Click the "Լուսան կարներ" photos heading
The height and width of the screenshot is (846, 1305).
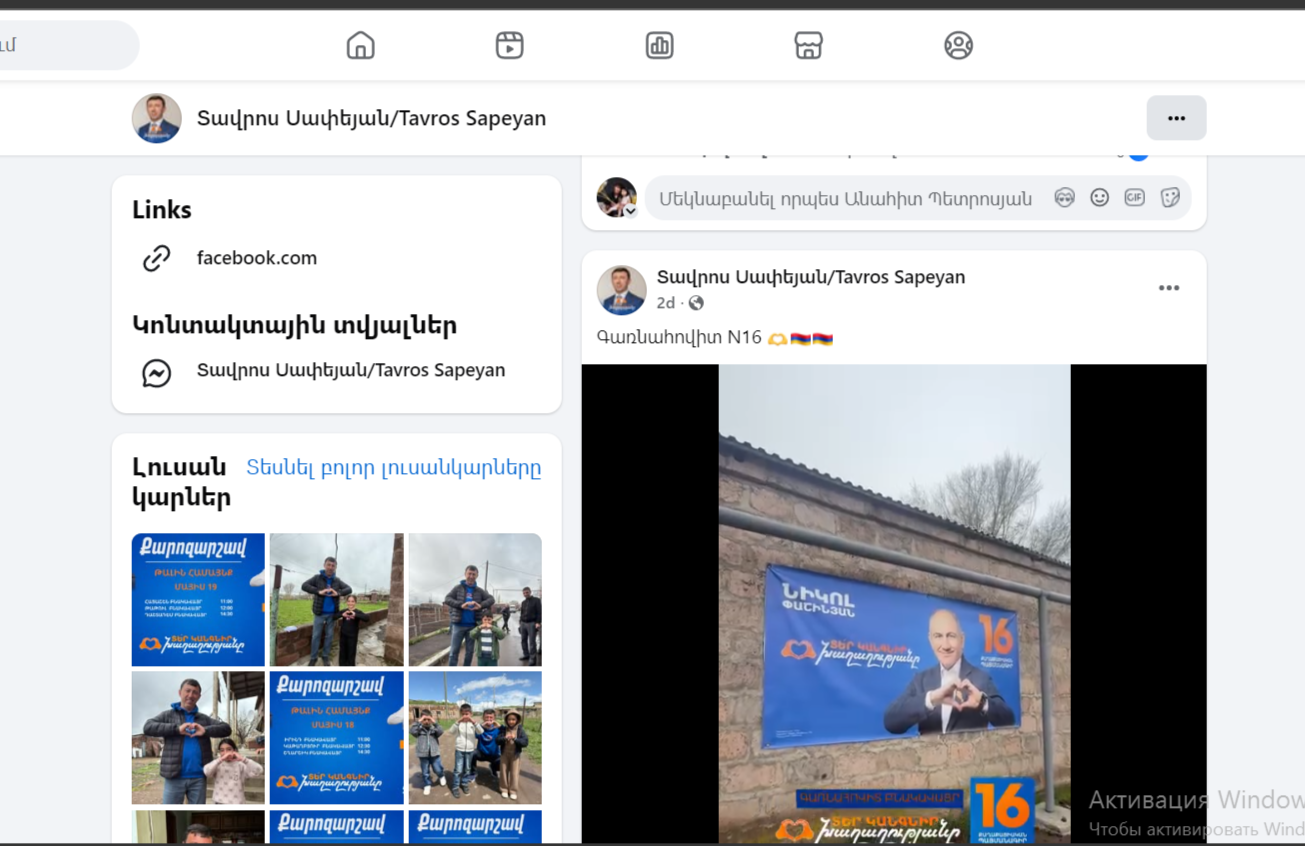[x=181, y=482]
